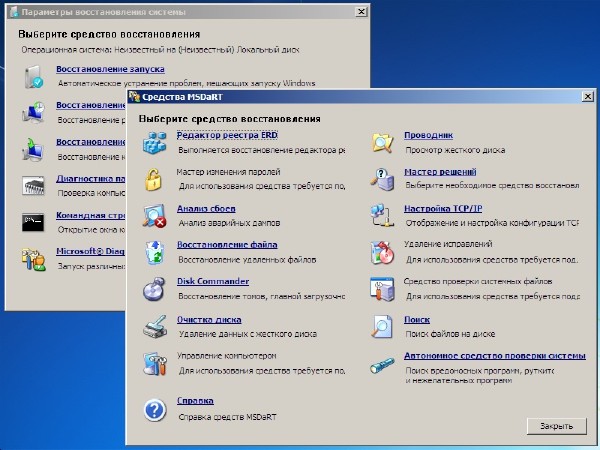This screenshot has height=450, width=600.
Task: Click the recycle bin file restore icon
Action: [154, 251]
